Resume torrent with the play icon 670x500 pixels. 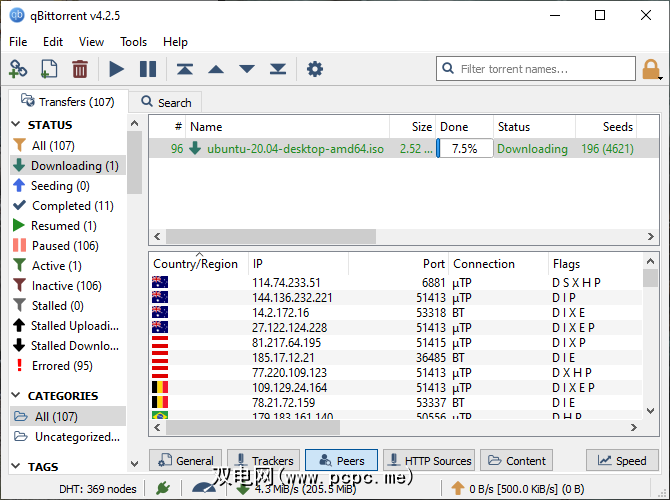coord(117,69)
